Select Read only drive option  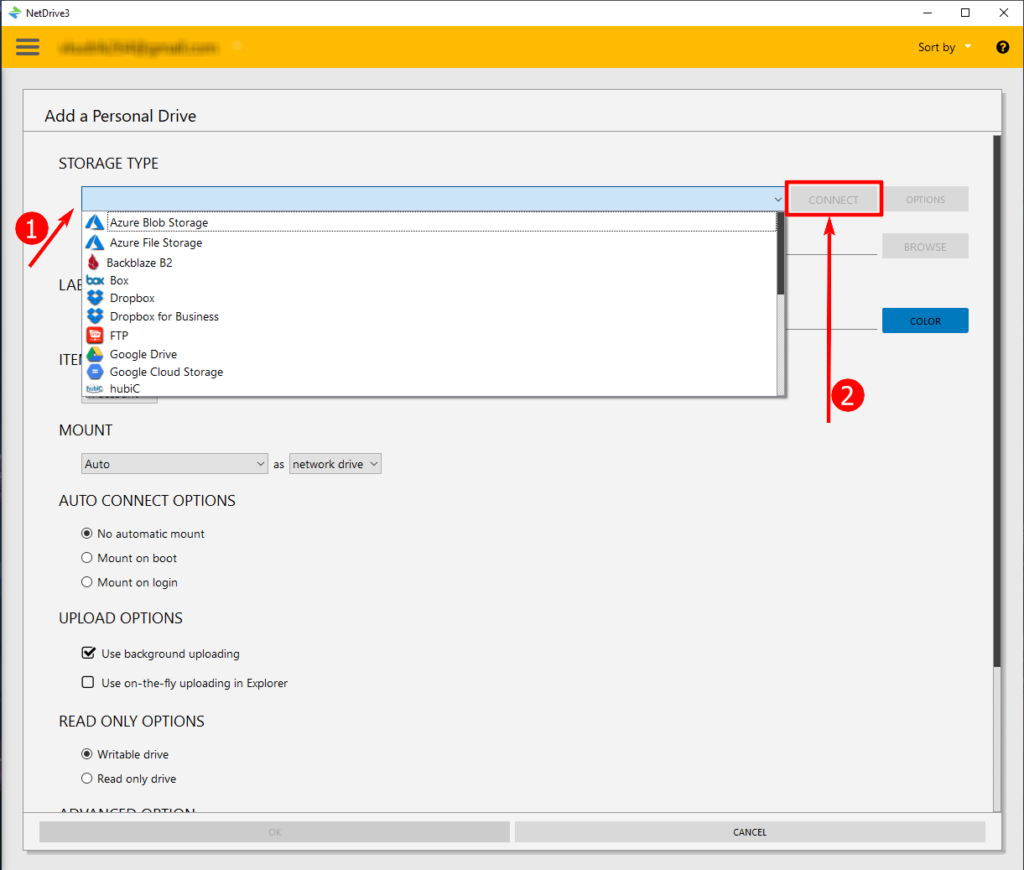tap(87, 779)
